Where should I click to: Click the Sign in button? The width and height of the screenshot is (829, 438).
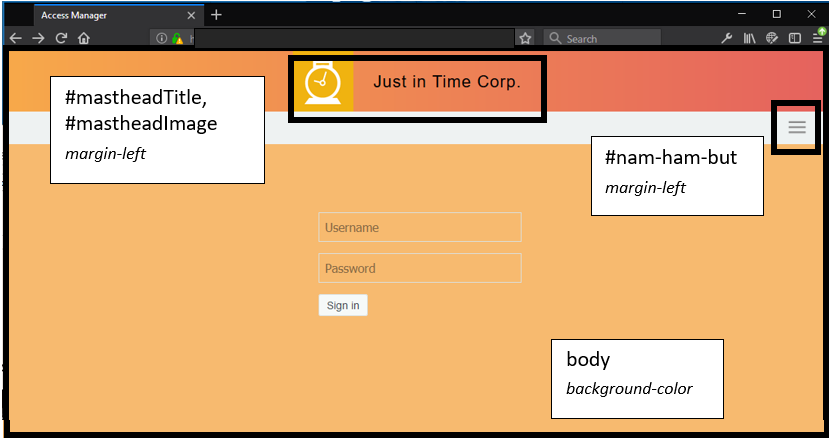pos(343,305)
